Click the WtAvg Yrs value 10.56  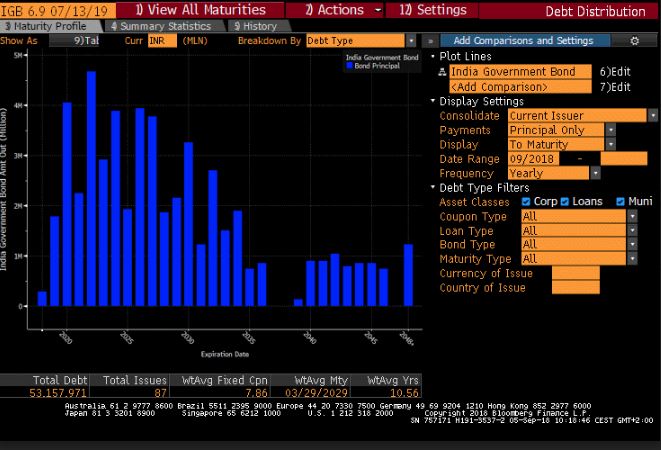[x=404, y=393]
